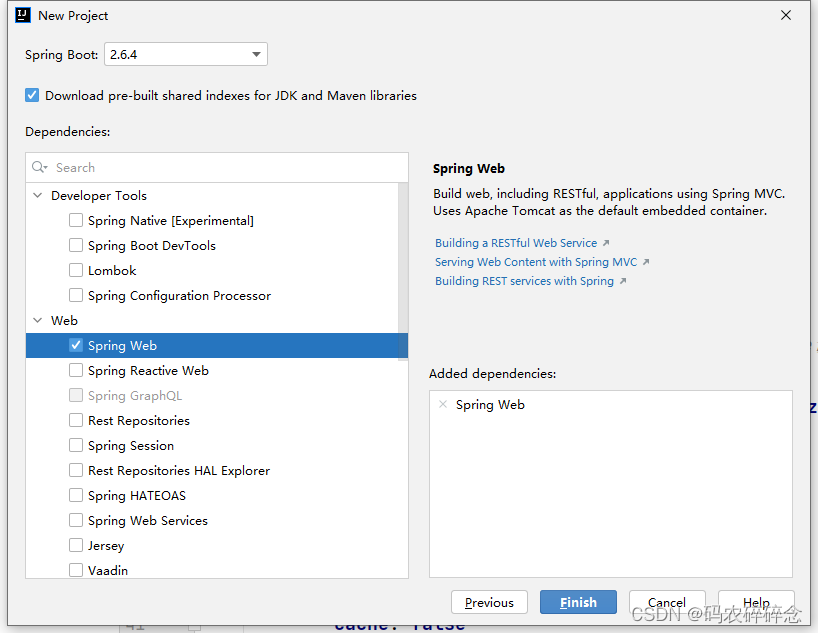Click the Cancel button
The image size is (818, 633).
pyautogui.click(x=667, y=602)
